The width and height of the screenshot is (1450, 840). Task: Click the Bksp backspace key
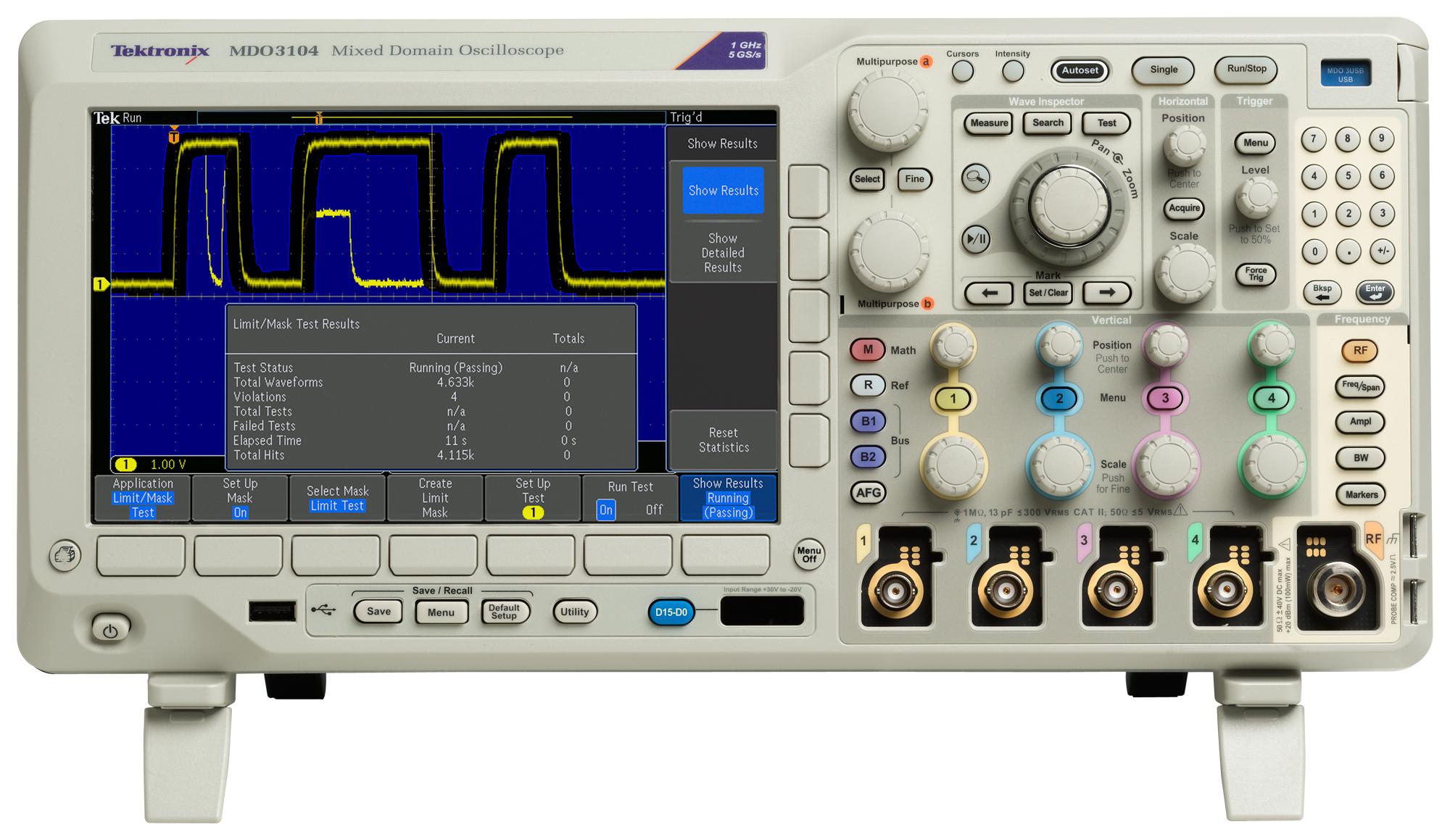coord(1322,292)
